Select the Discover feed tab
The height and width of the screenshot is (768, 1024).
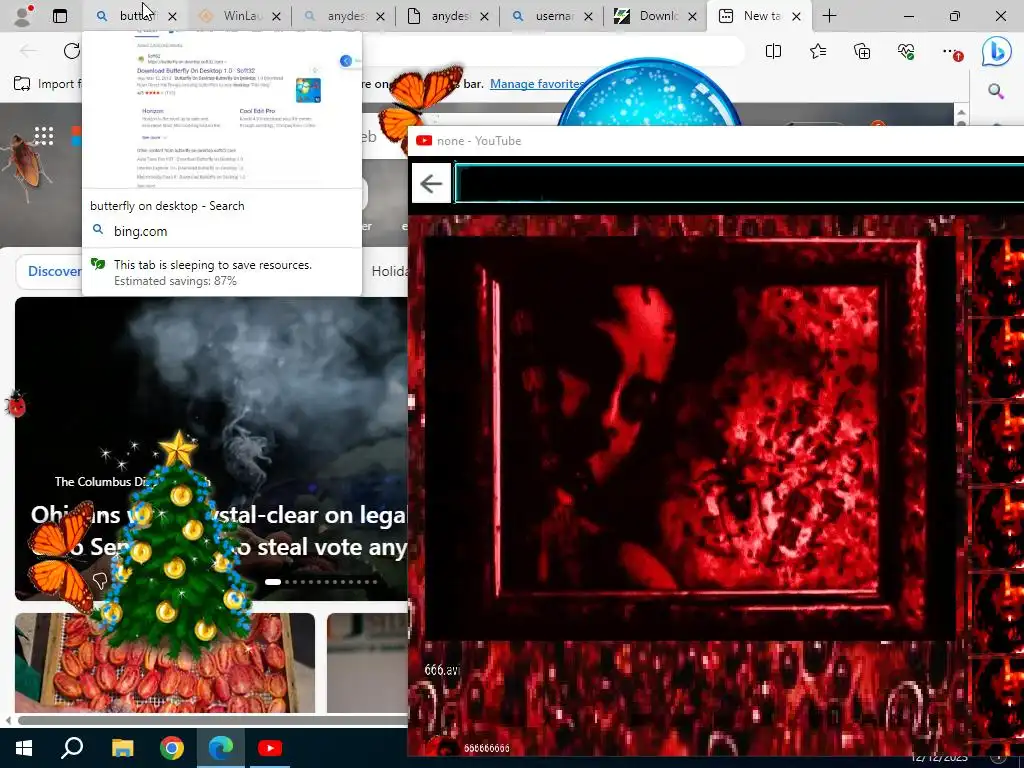[54, 271]
